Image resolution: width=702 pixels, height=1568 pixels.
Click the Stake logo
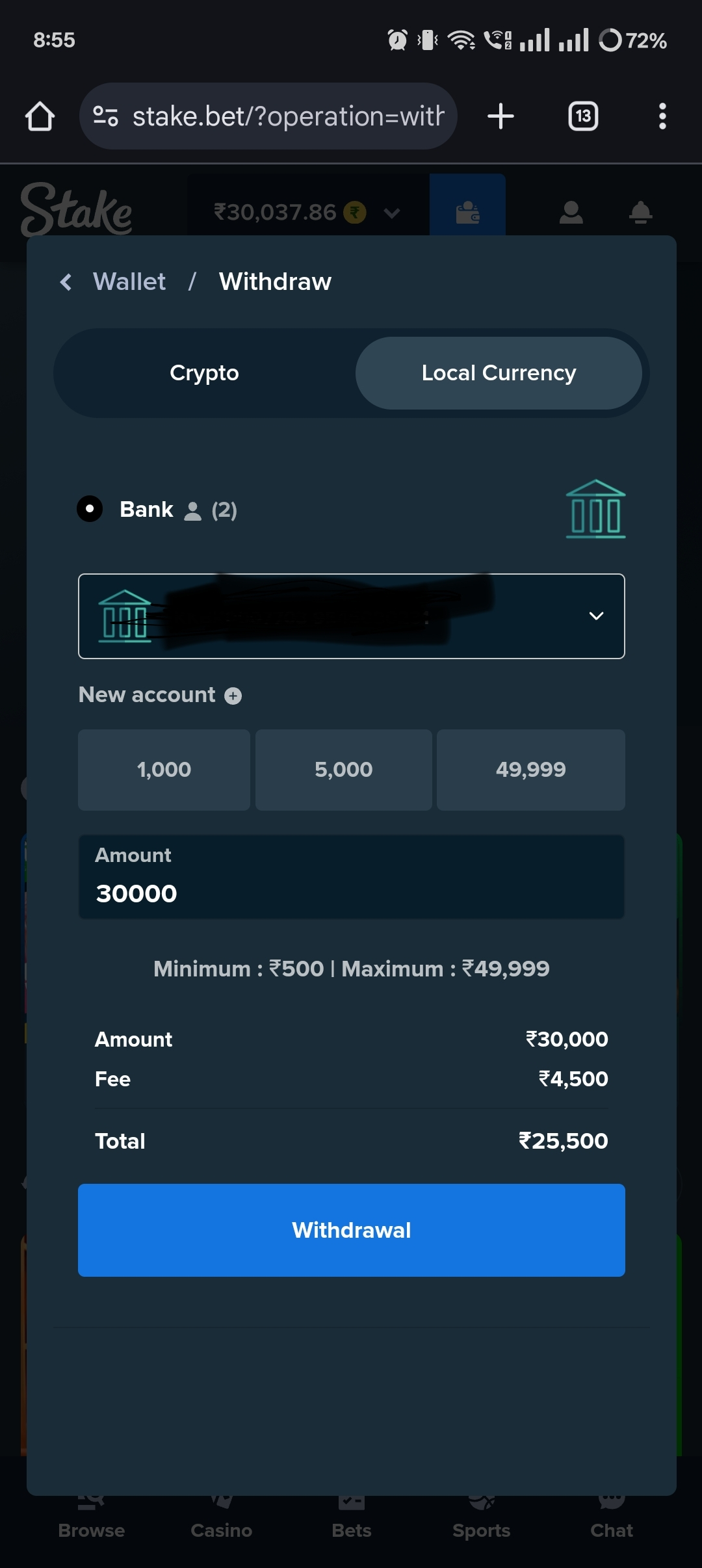pyautogui.click(x=77, y=209)
